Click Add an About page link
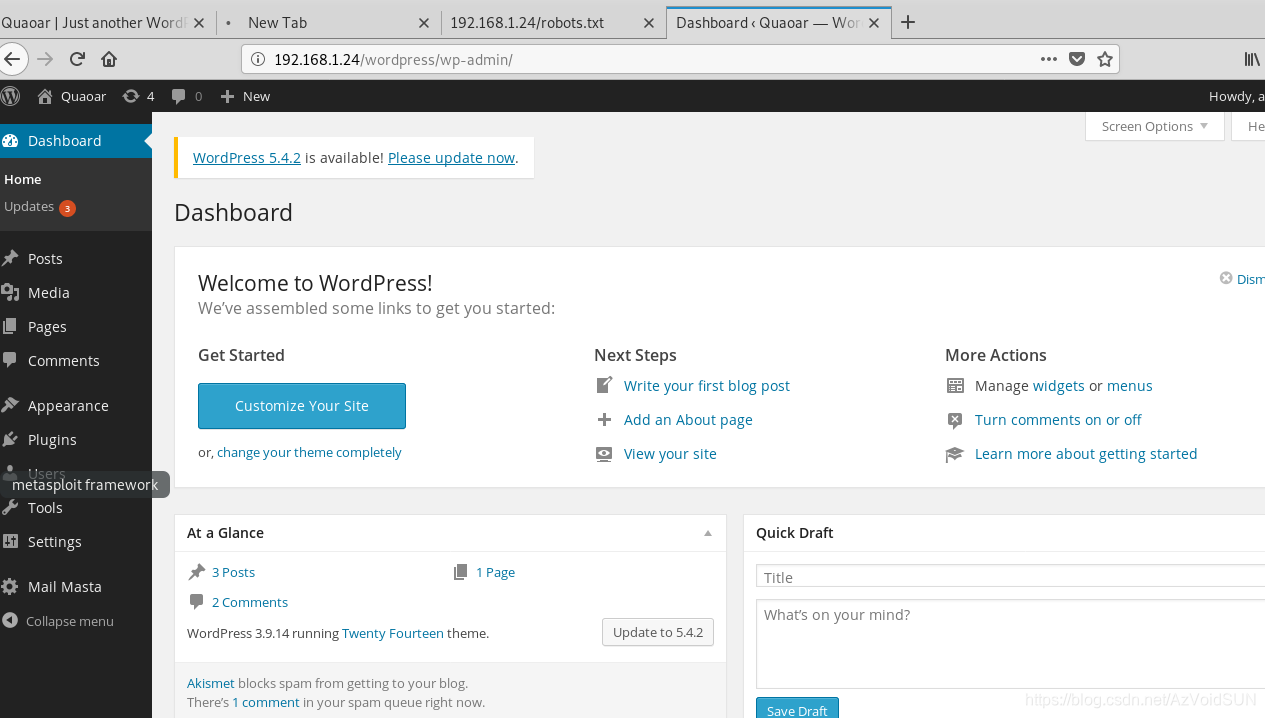 click(688, 420)
